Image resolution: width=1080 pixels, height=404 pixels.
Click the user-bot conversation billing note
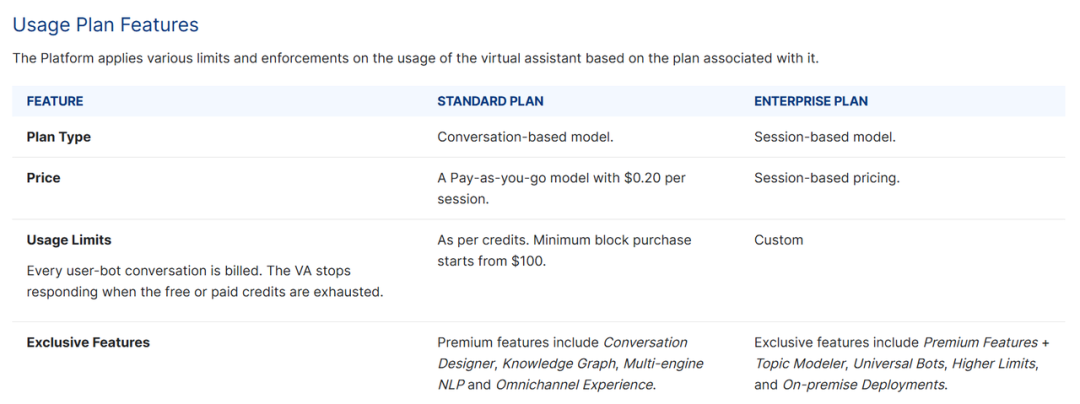pyautogui.click(x=205, y=281)
